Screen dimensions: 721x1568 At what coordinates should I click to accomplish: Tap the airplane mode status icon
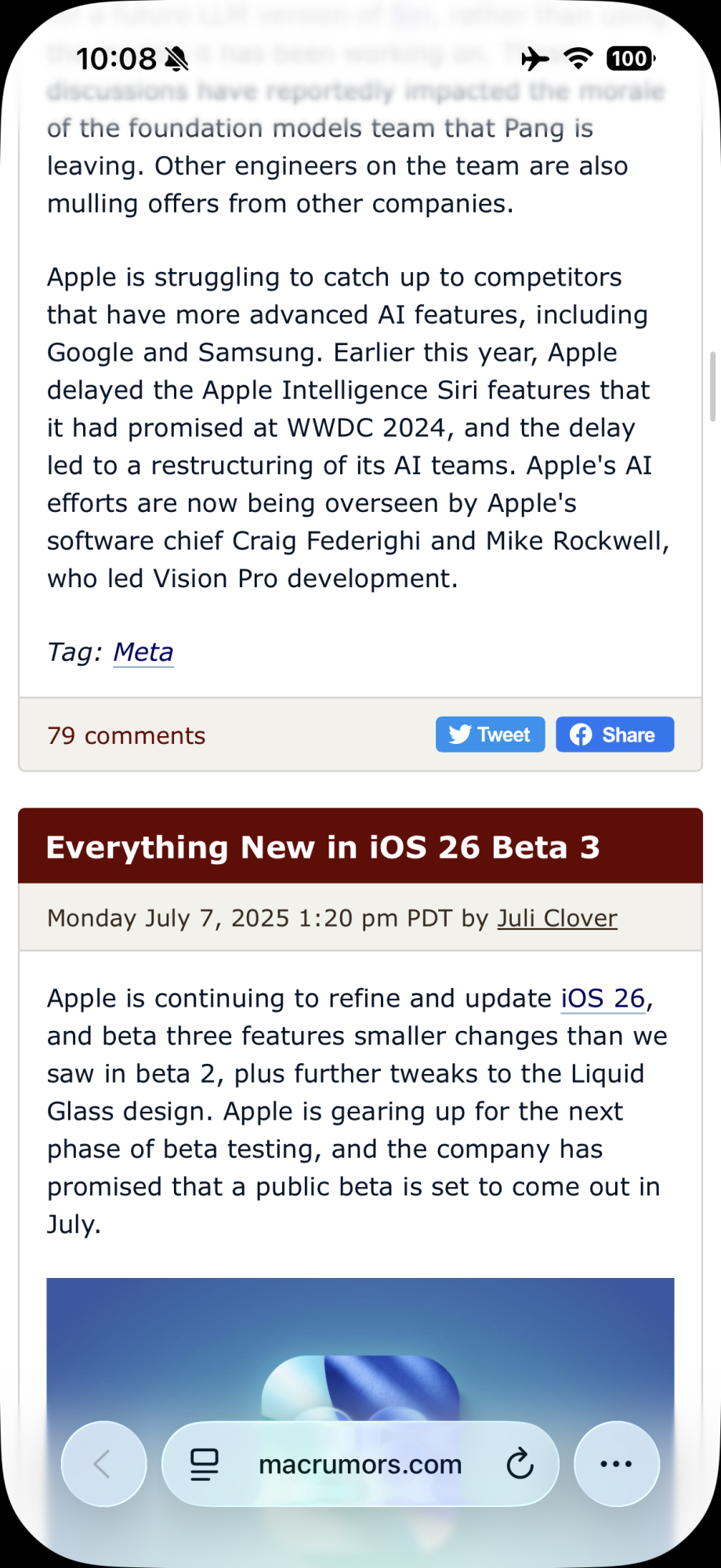(x=535, y=59)
